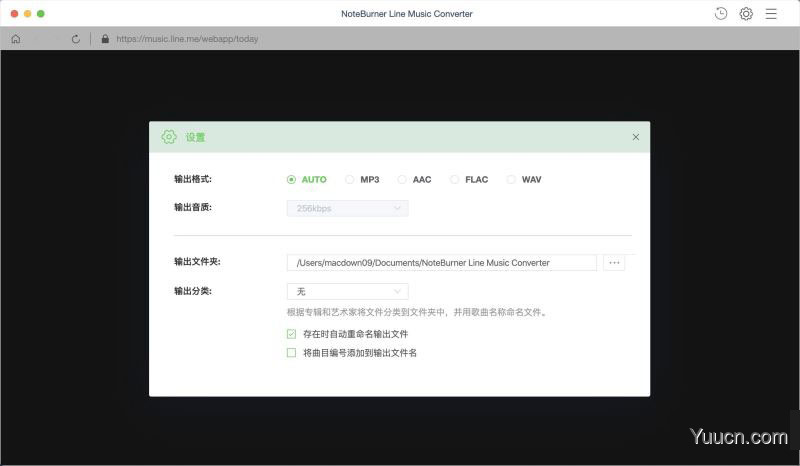The height and width of the screenshot is (466, 800).
Task: Click the 输出格式 label
Action: click(x=193, y=179)
